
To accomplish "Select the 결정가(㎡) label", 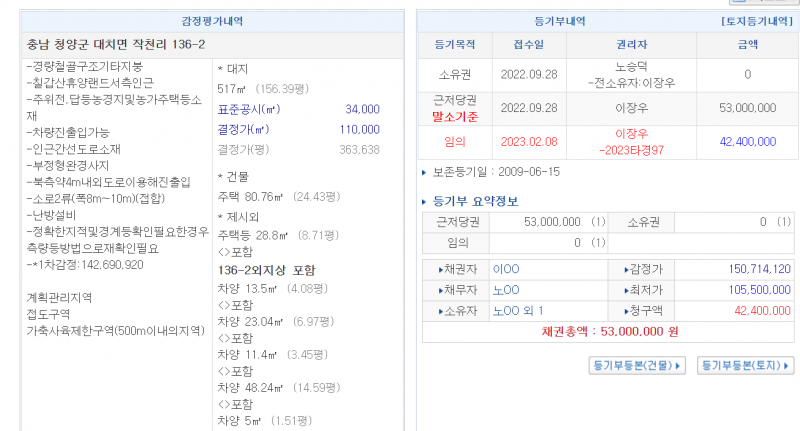I will point(243,130).
